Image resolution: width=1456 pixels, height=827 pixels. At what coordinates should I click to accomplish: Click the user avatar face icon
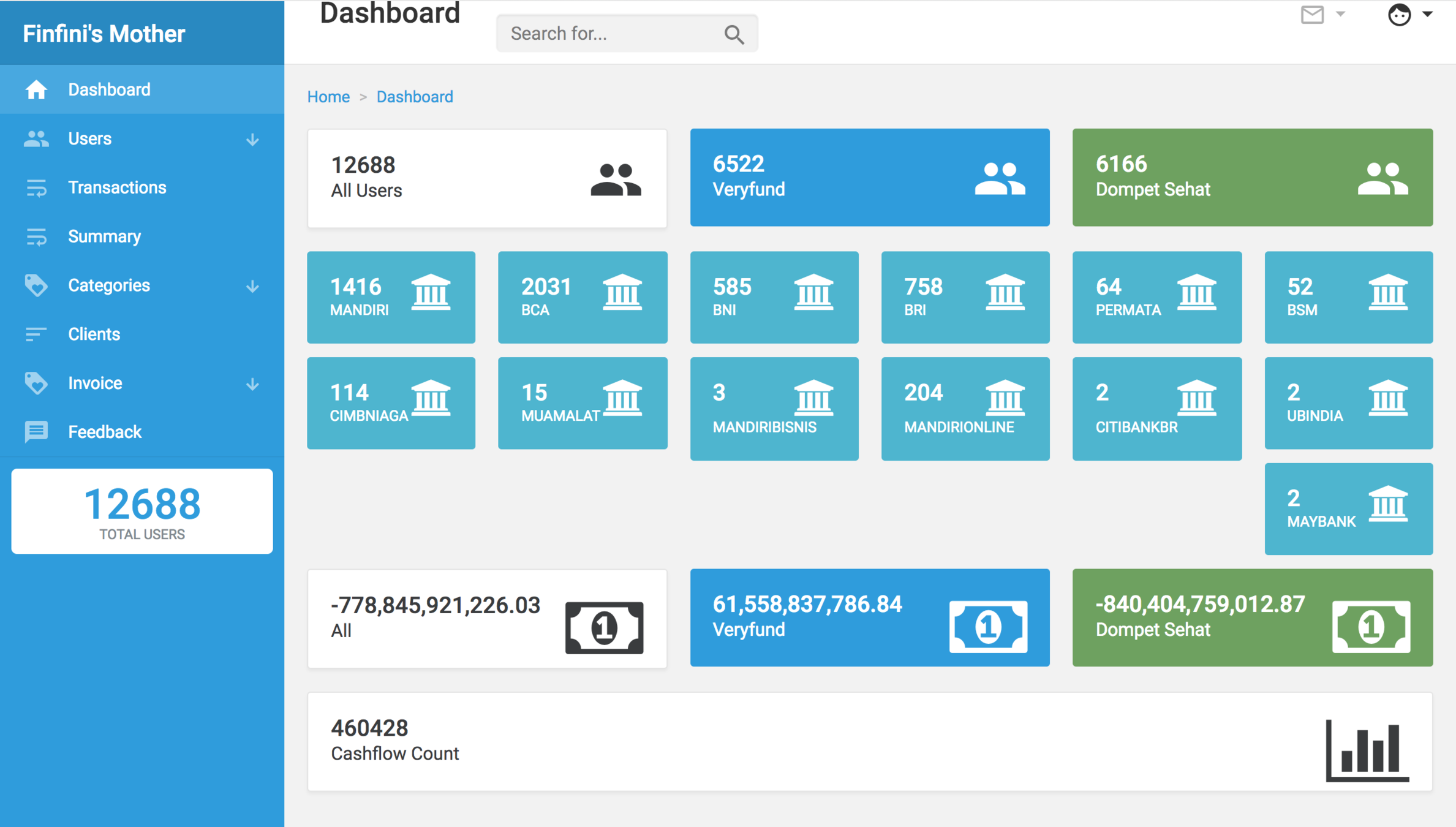pos(1399,15)
